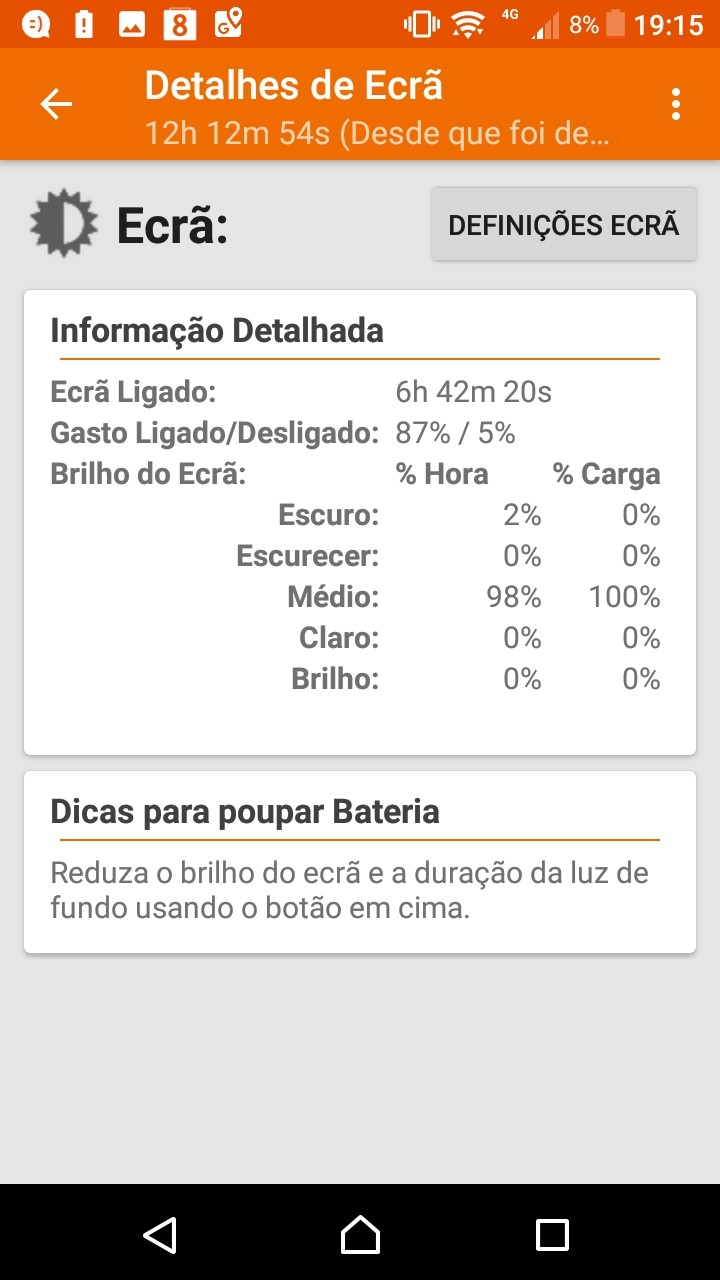Tap the Ecrã Ligado duration value
This screenshot has height=1280, width=720.
(x=473, y=392)
